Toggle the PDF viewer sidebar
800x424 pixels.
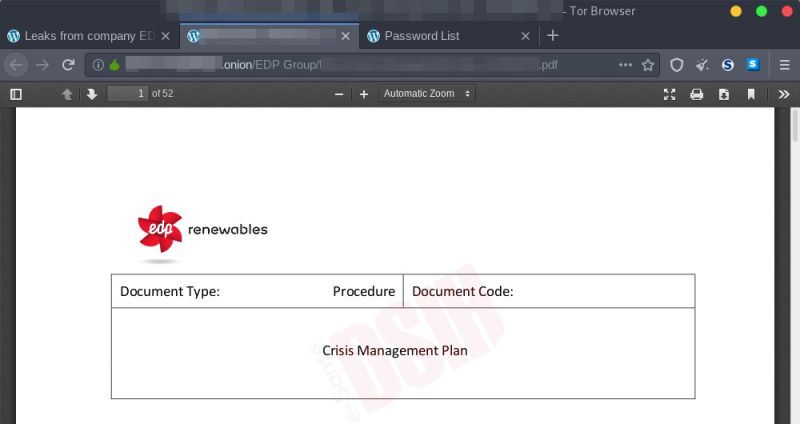[x=16, y=94]
